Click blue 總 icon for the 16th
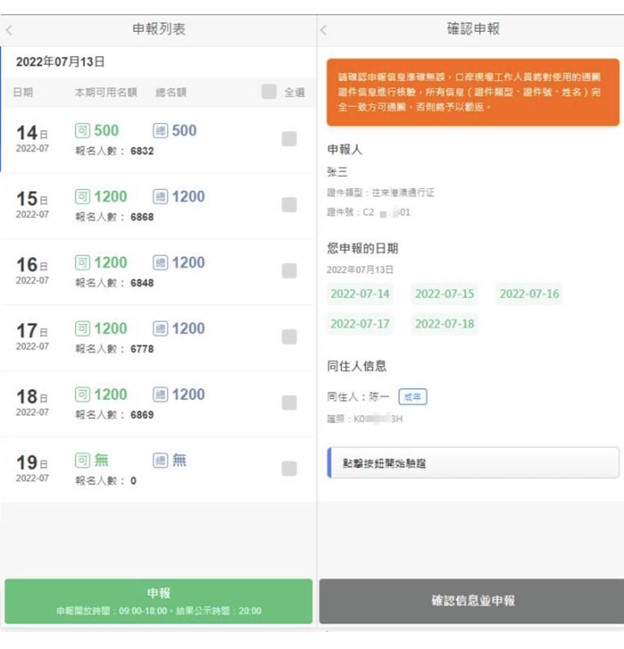Viewport: 624px width, 649px height. pos(161,263)
